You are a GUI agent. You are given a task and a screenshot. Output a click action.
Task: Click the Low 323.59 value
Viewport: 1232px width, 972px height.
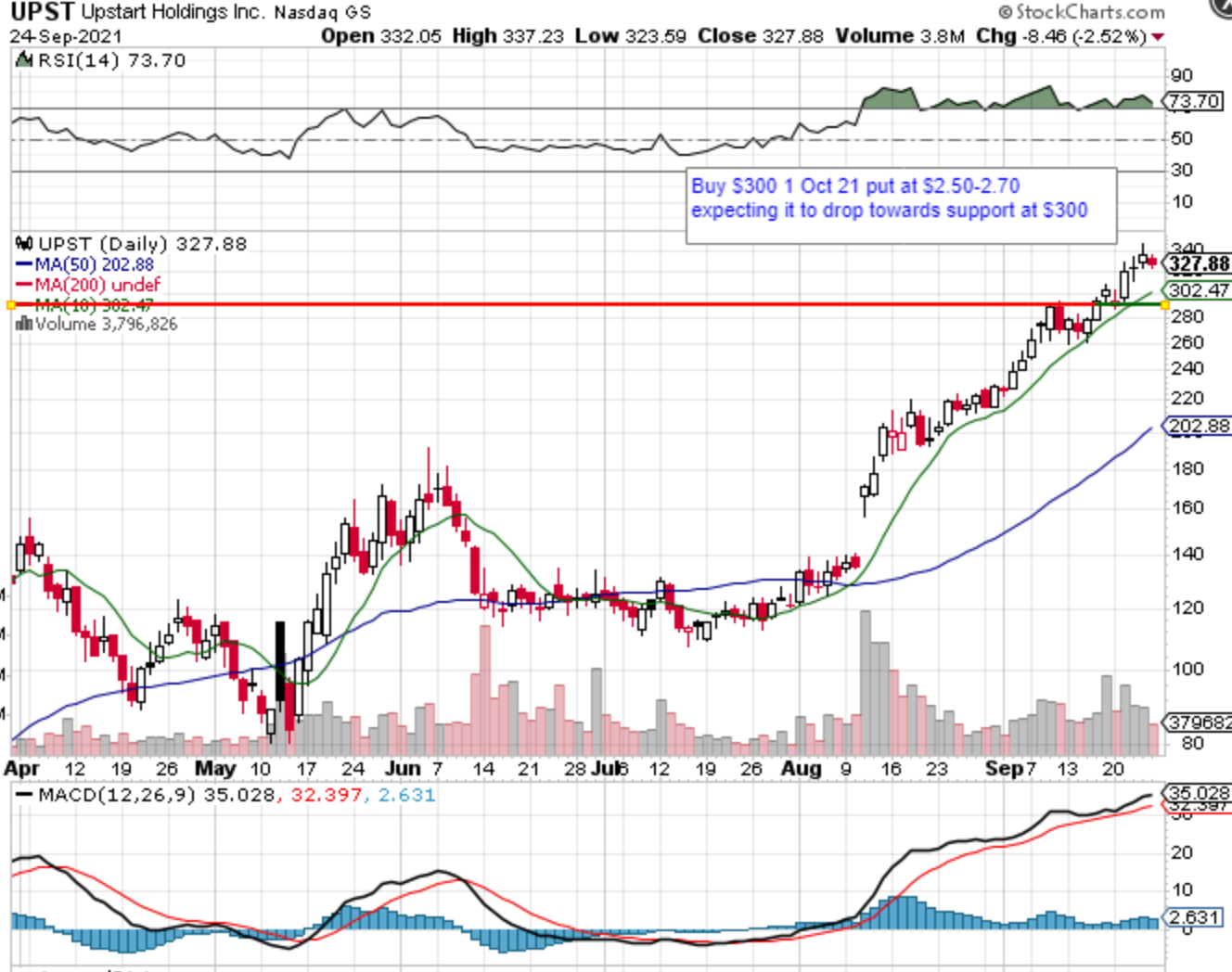tap(631, 36)
